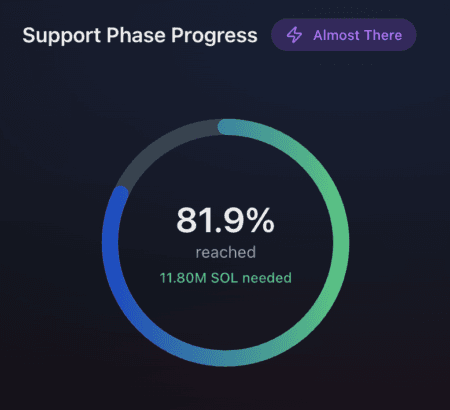Click the word 'There' in the badge
The width and height of the screenshot is (450, 410).
pos(383,35)
